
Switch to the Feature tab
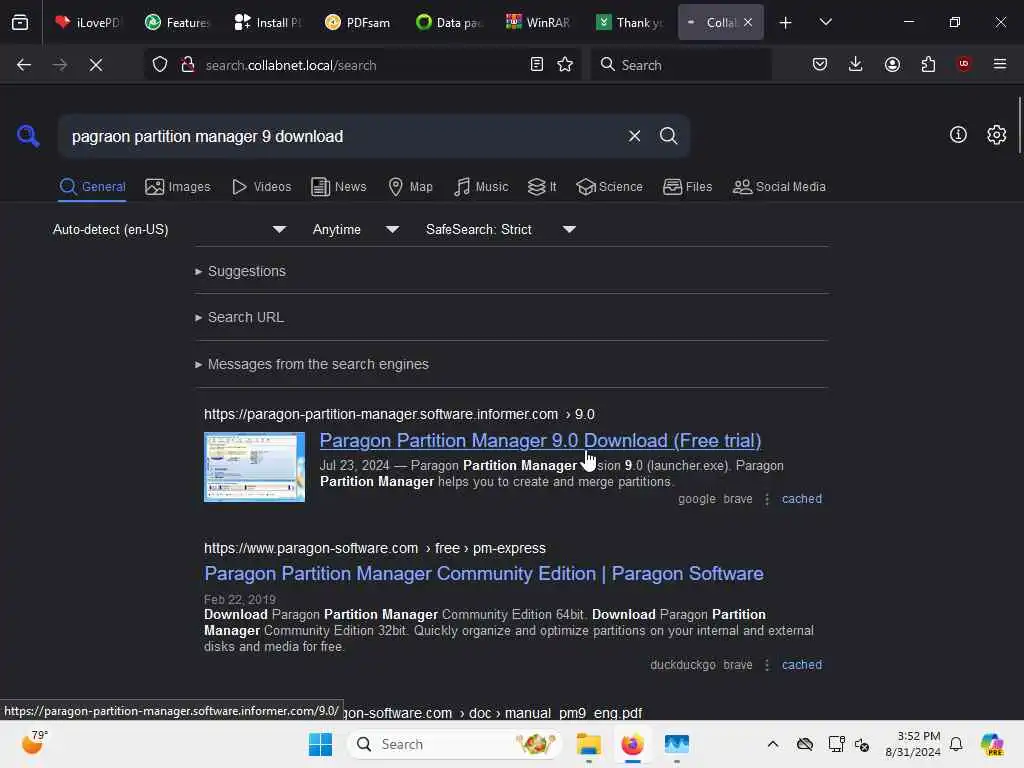tap(178, 22)
